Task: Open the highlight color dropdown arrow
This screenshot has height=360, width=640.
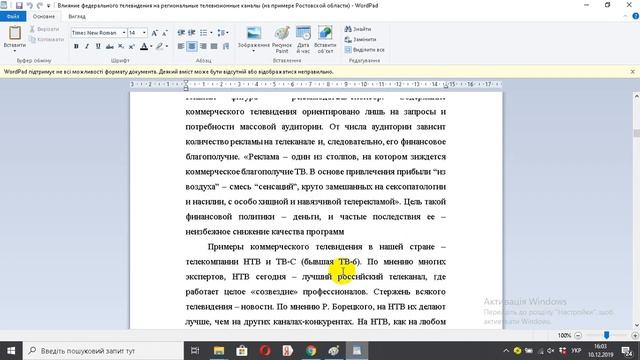Action: click(x=167, y=47)
